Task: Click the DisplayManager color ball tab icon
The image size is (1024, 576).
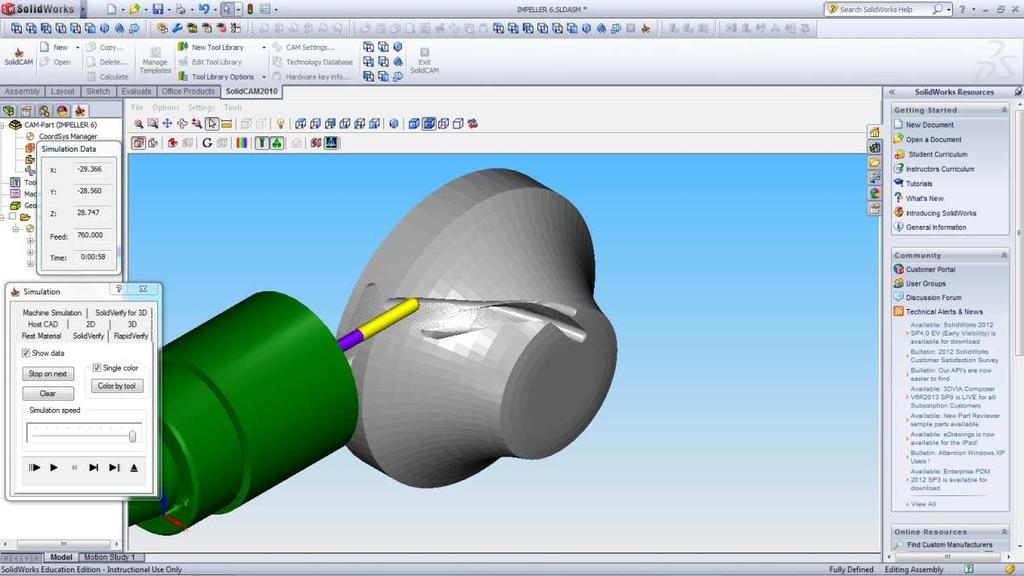Action: 62,110
